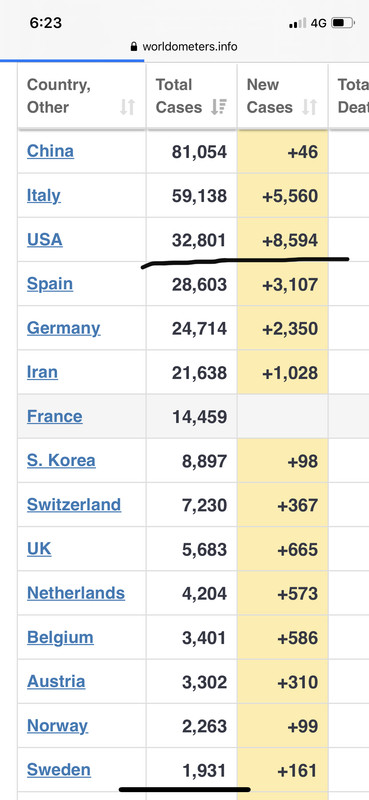Open the China country link
Image resolution: width=369 pixels, height=800 pixels.
click(x=51, y=151)
